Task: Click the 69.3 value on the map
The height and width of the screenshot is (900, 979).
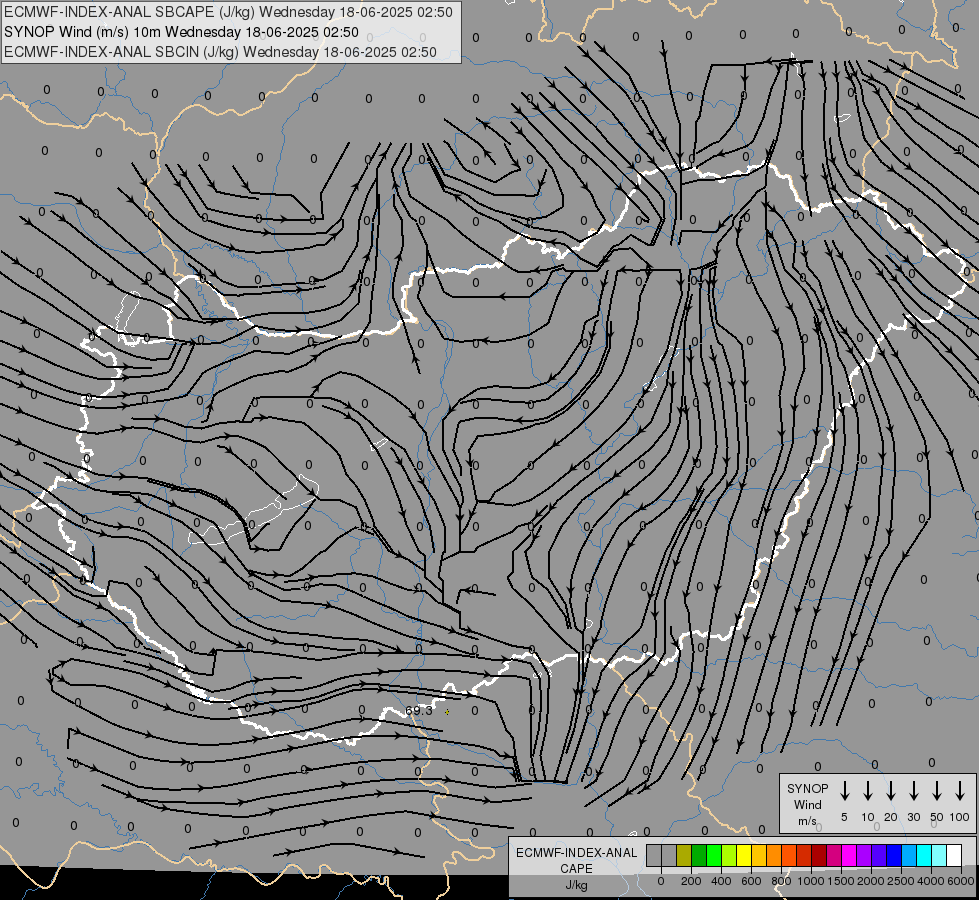Action: pyautogui.click(x=418, y=711)
